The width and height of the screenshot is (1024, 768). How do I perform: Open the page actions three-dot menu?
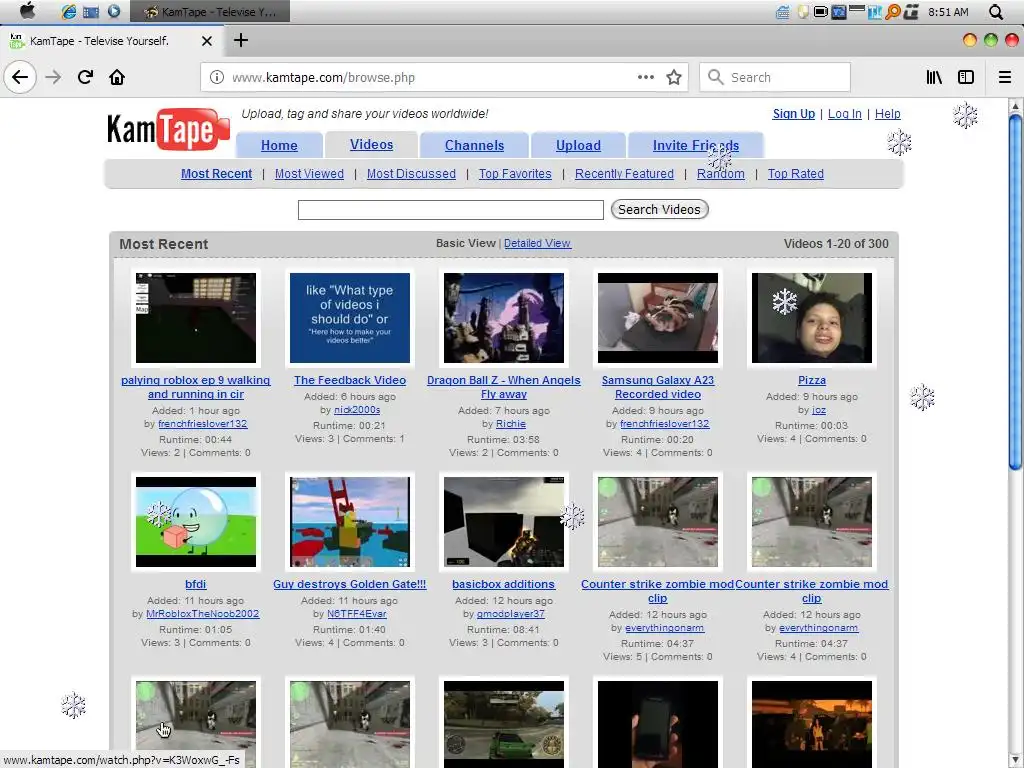pyautogui.click(x=645, y=77)
